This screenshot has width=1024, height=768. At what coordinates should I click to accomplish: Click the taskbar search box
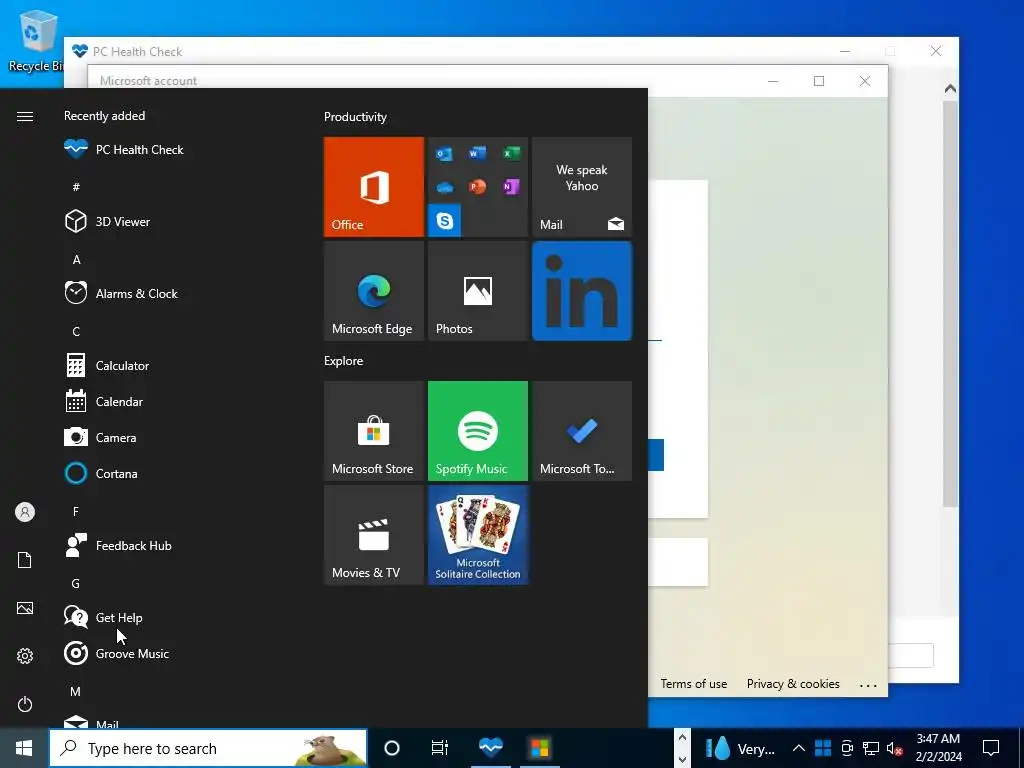coord(208,748)
